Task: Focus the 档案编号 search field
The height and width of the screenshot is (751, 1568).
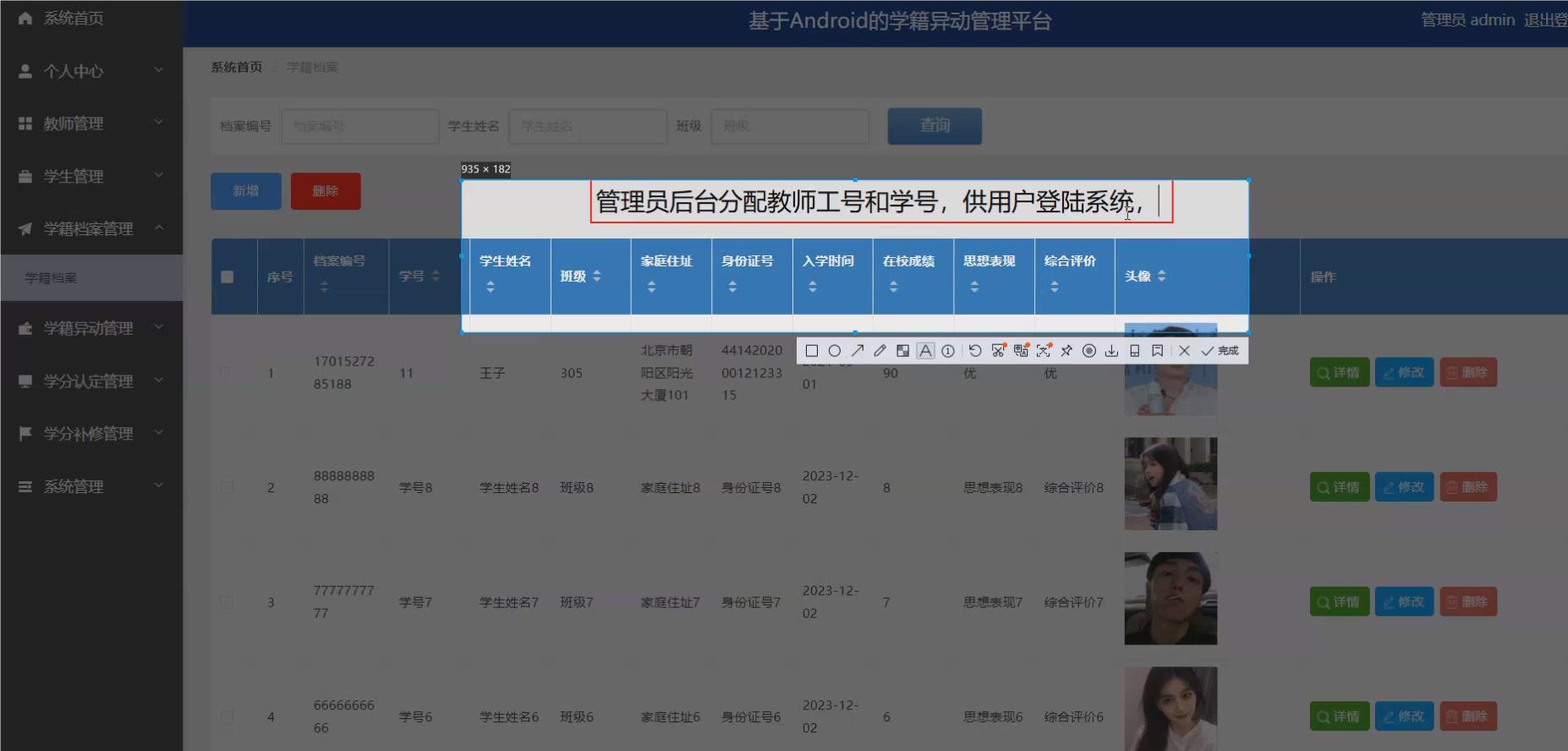Action: pyautogui.click(x=360, y=126)
